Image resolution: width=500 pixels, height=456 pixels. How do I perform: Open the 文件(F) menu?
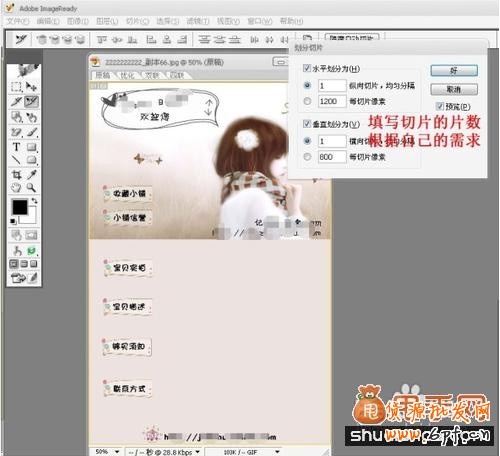18,21
